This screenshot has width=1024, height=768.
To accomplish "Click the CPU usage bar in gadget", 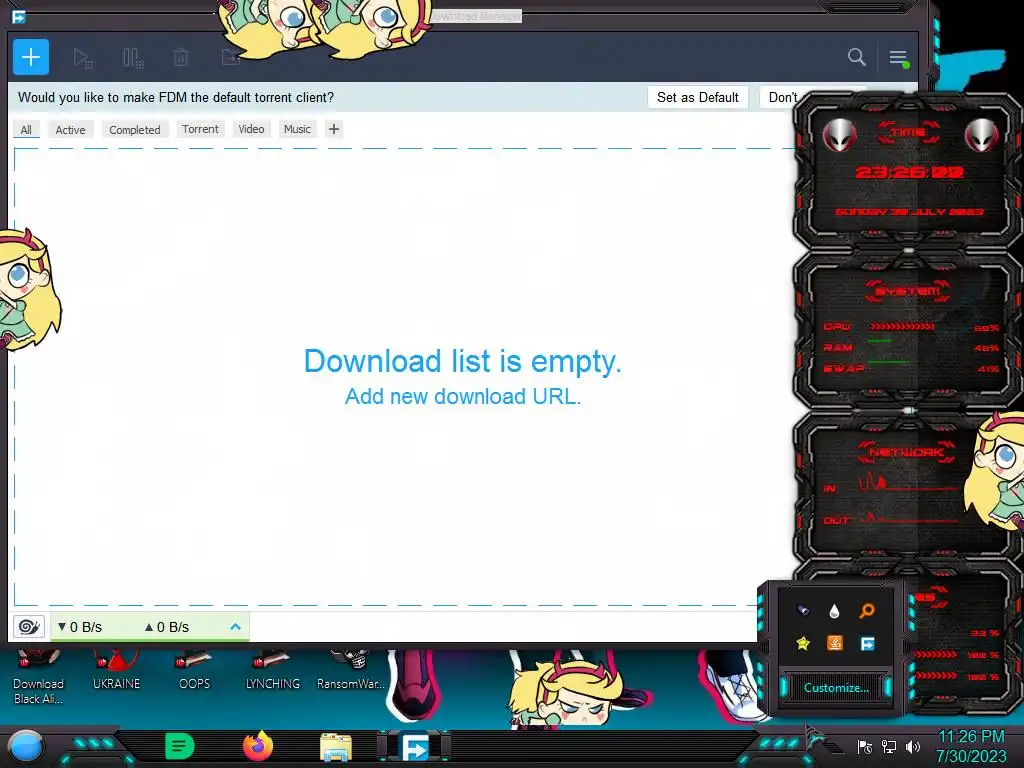I will (x=902, y=326).
